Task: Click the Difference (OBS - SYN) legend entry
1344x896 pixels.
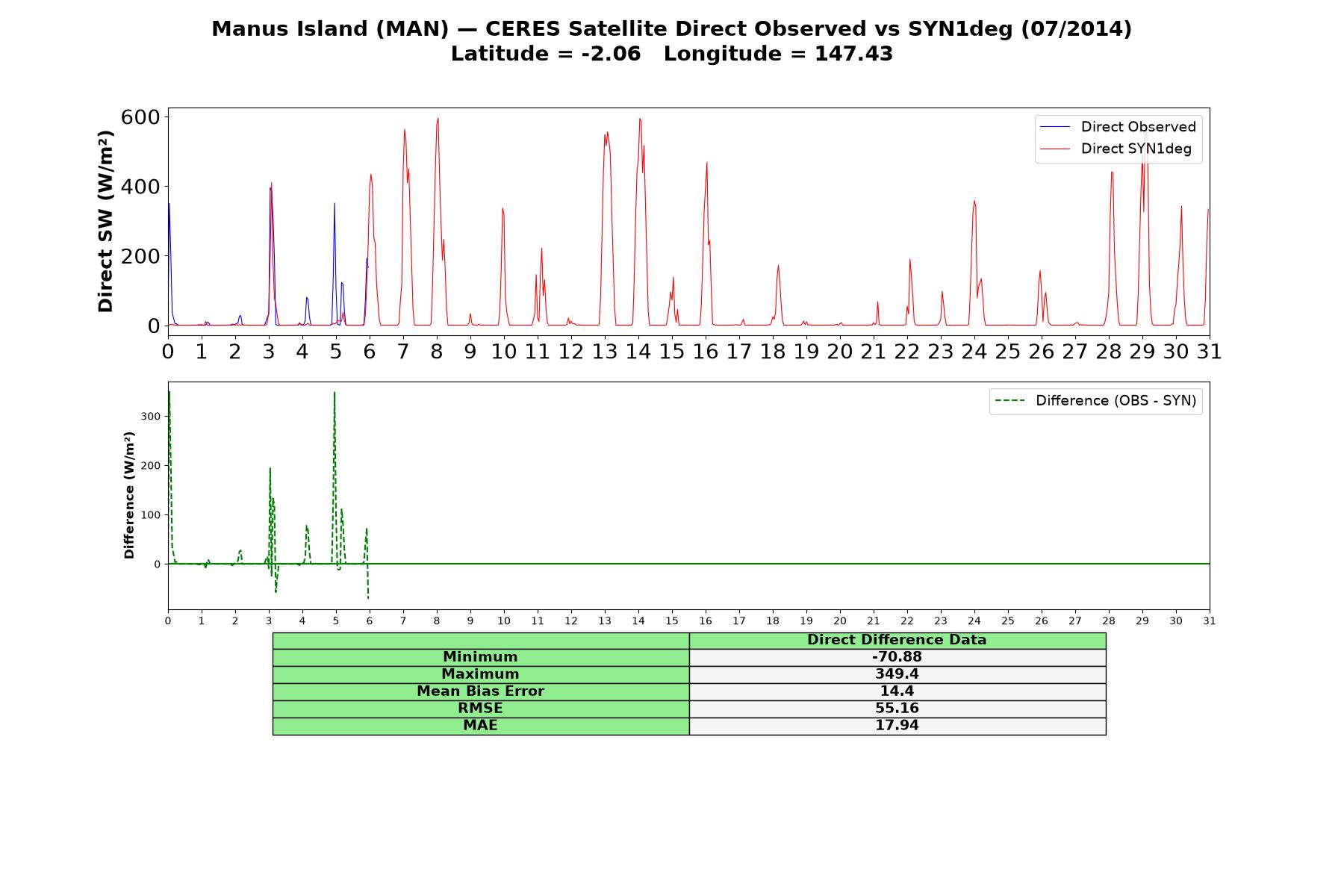Action: point(1095,401)
